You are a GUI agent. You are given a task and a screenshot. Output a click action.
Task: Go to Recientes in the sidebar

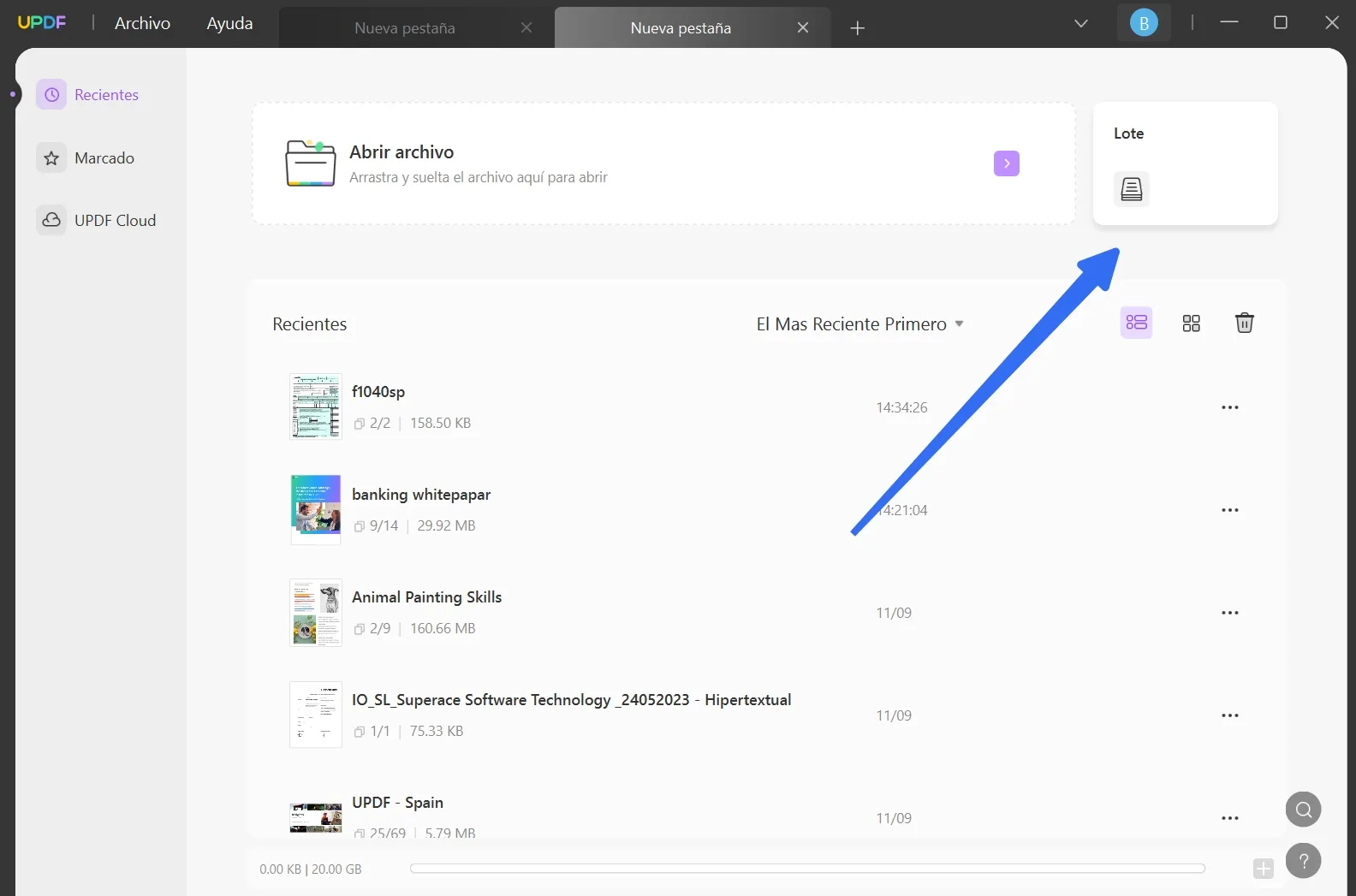pyautogui.click(x=106, y=94)
